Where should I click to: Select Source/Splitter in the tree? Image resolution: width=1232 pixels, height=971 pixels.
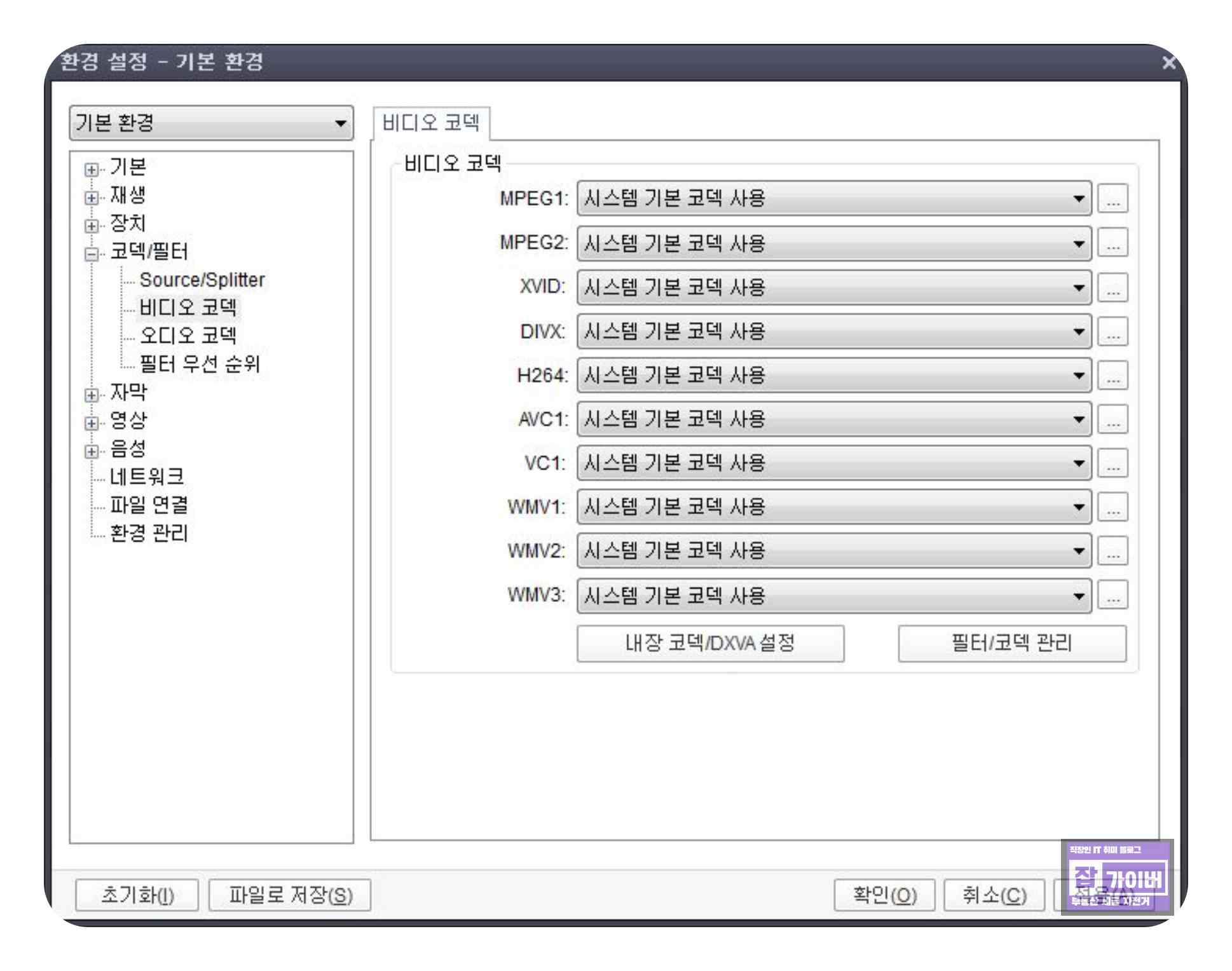coord(202,280)
